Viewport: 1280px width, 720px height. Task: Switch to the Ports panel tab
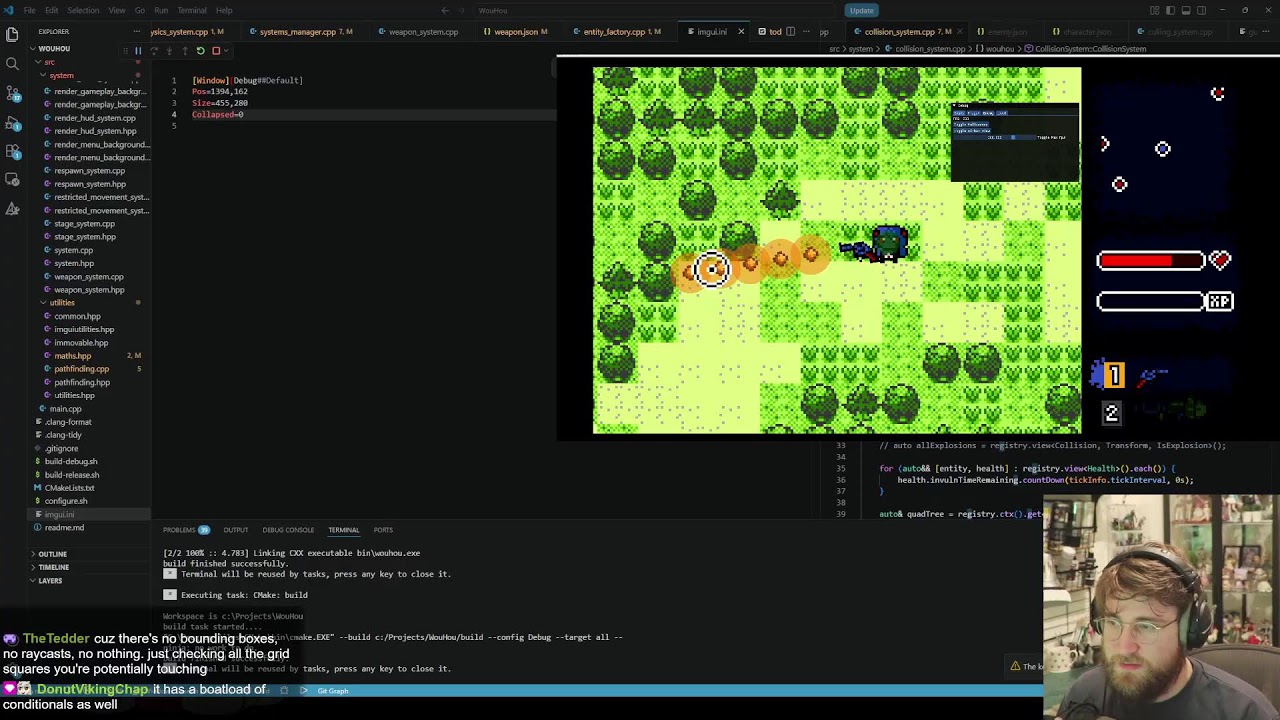click(x=383, y=530)
